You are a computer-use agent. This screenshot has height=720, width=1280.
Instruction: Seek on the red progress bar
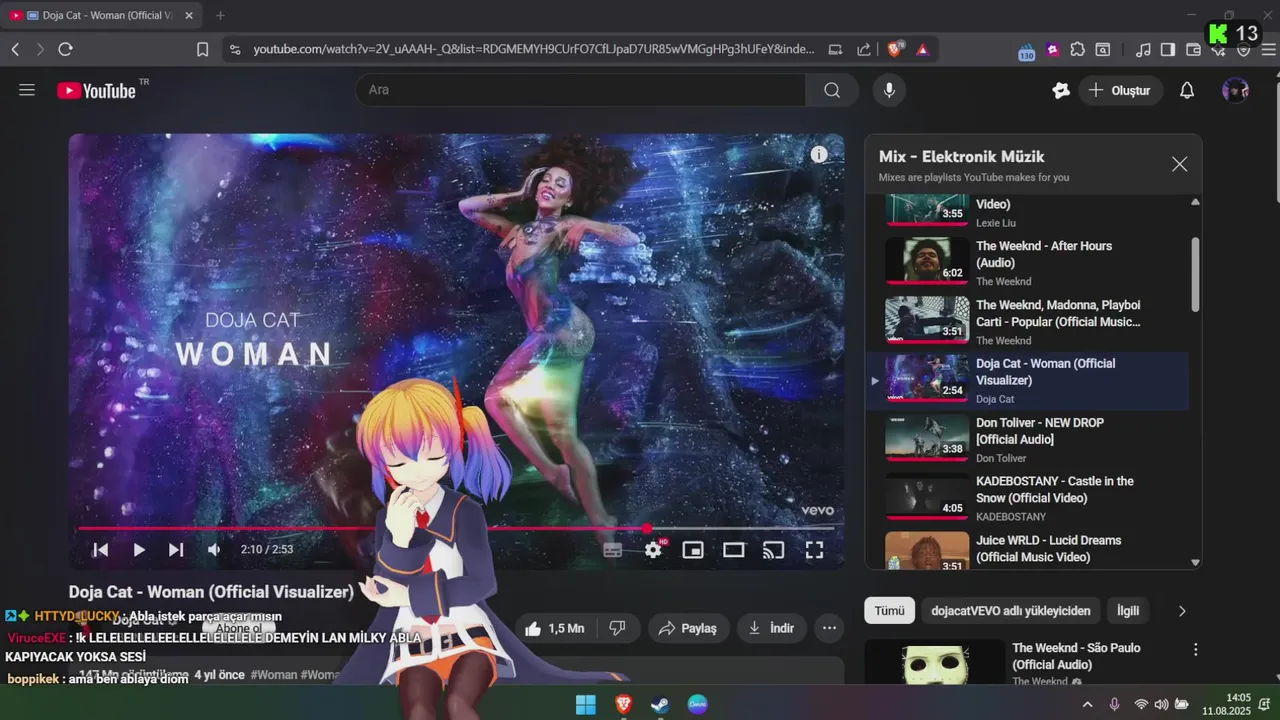click(456, 528)
